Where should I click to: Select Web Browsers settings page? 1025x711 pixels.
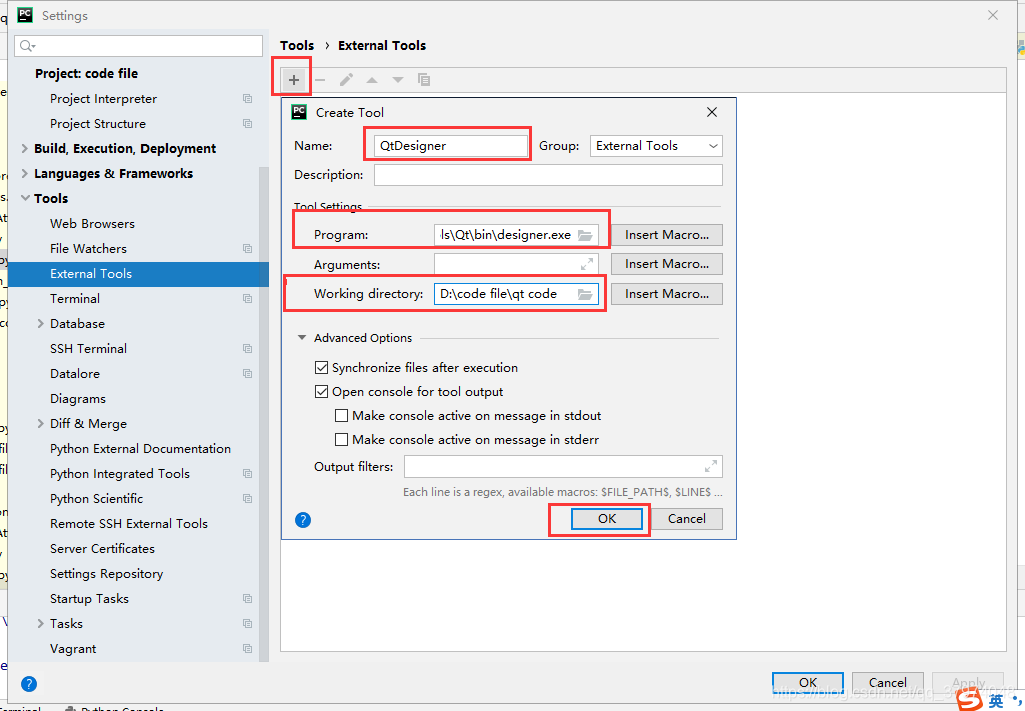[92, 223]
